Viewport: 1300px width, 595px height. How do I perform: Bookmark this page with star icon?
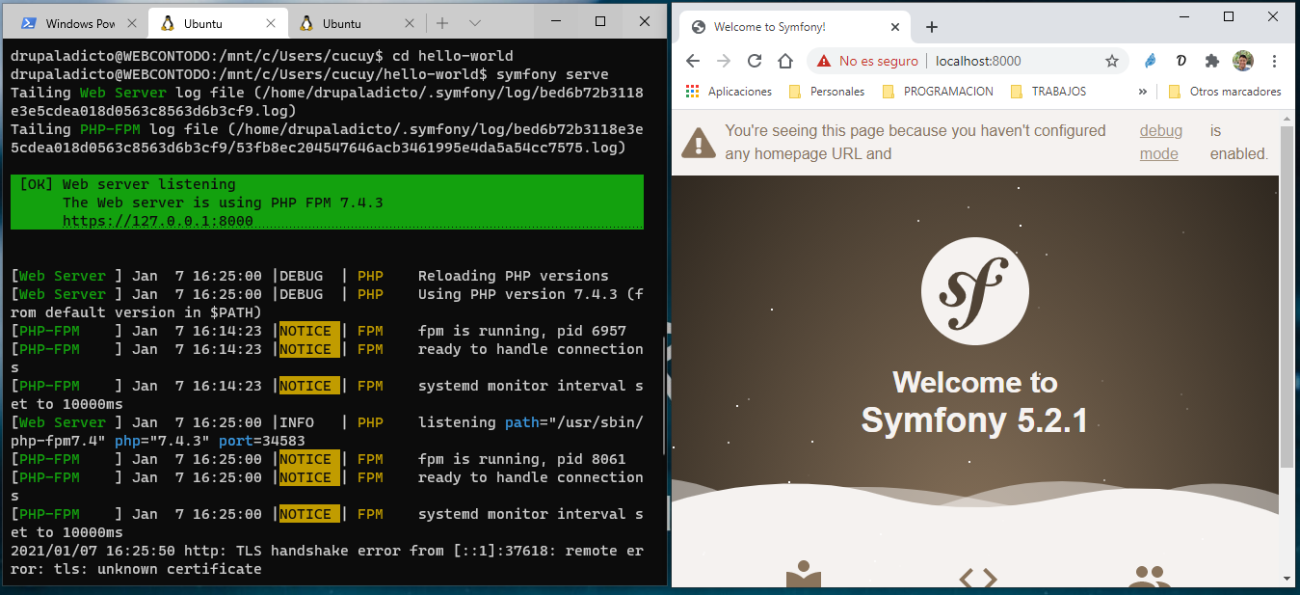click(x=1112, y=61)
